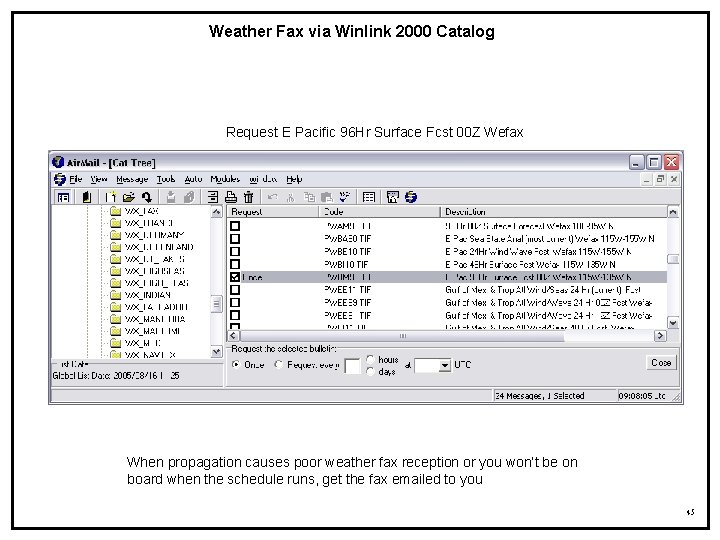Click the WX_GREENLAND folder icon

(116, 247)
